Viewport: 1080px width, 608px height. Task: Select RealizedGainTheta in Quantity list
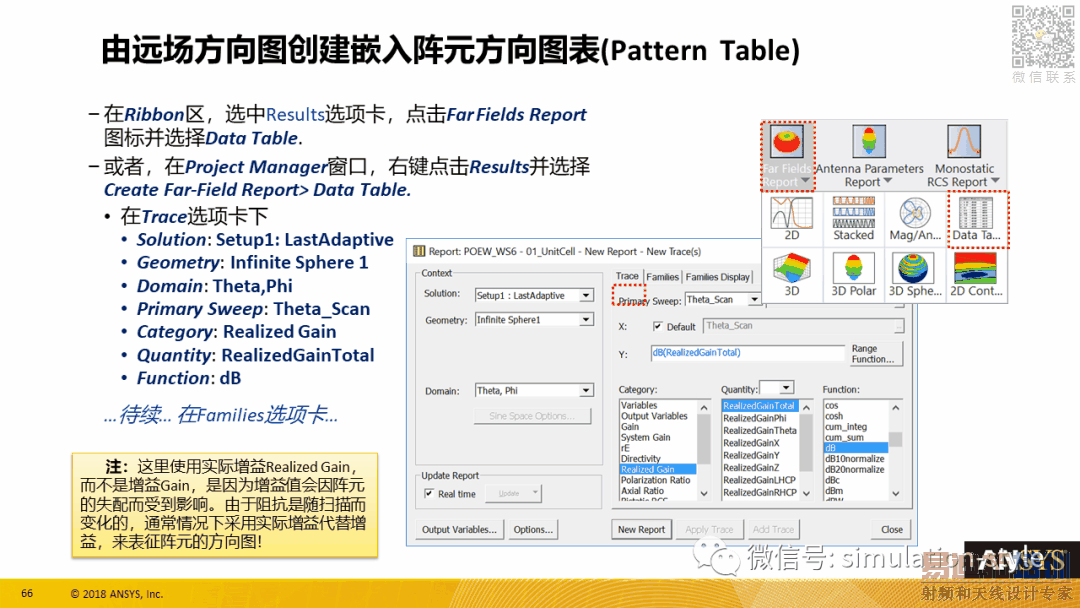(760, 430)
